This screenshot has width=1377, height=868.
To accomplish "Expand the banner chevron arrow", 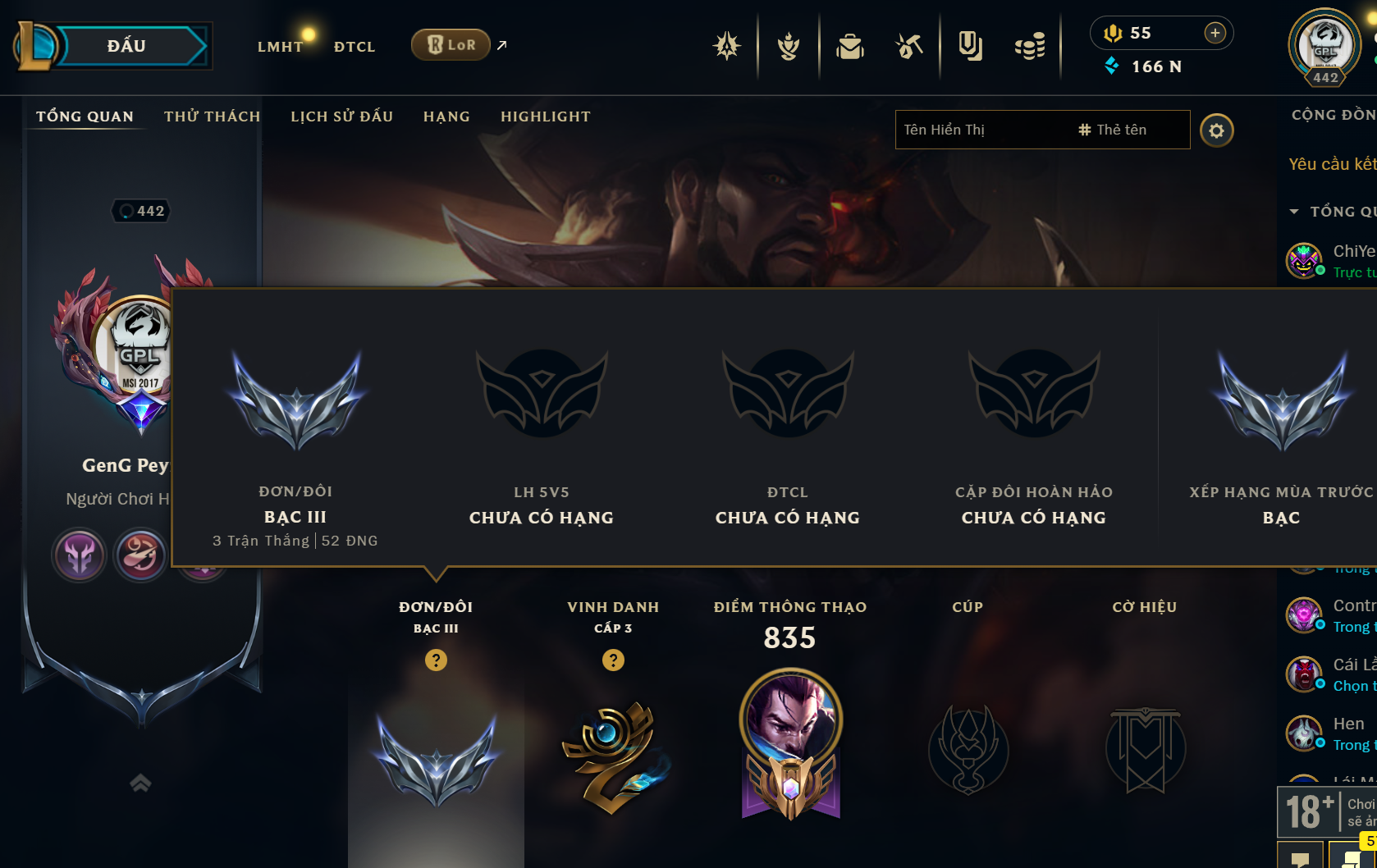I will pos(140,783).
